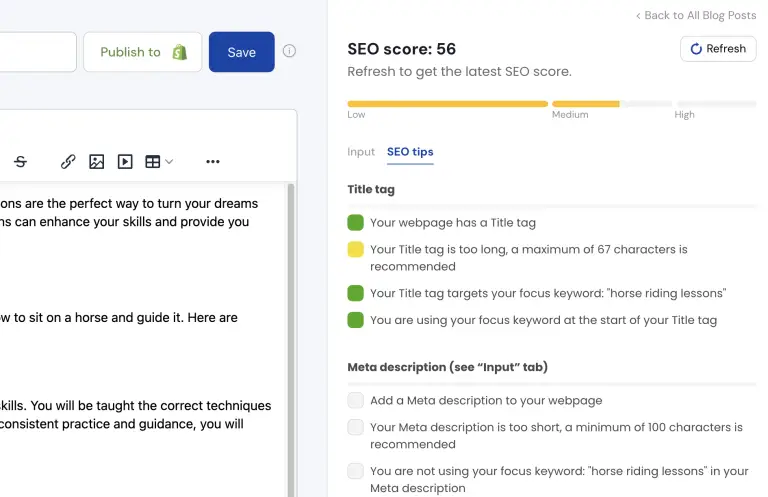Click the text field left of Publish to
Viewport: 768px width, 497px height.
click(x=38, y=52)
